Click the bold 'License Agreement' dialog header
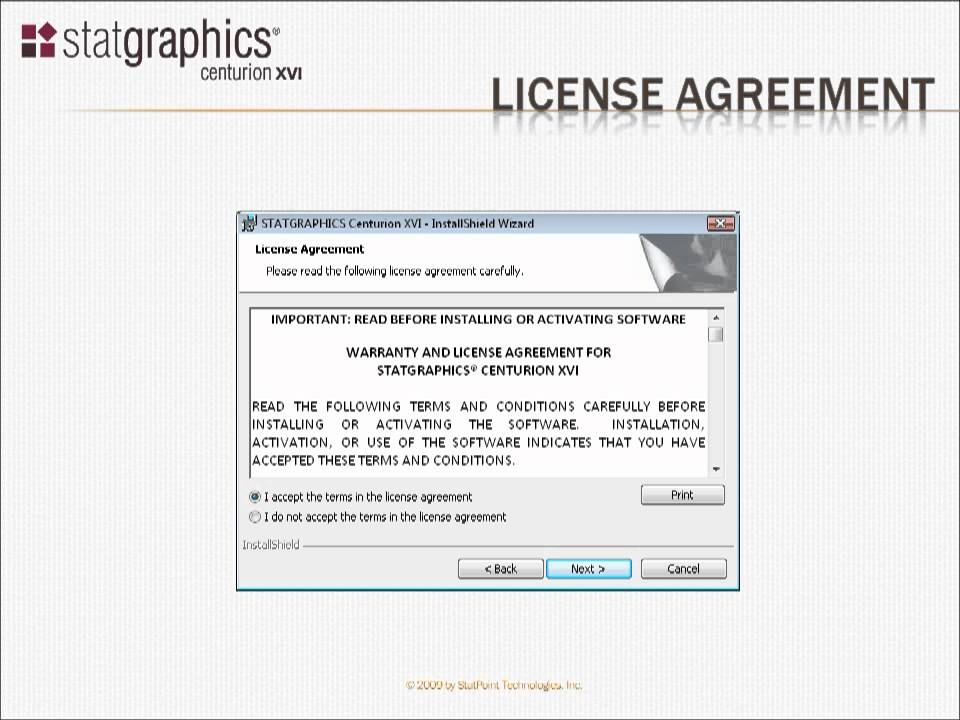960x720 pixels. pyautogui.click(x=310, y=249)
